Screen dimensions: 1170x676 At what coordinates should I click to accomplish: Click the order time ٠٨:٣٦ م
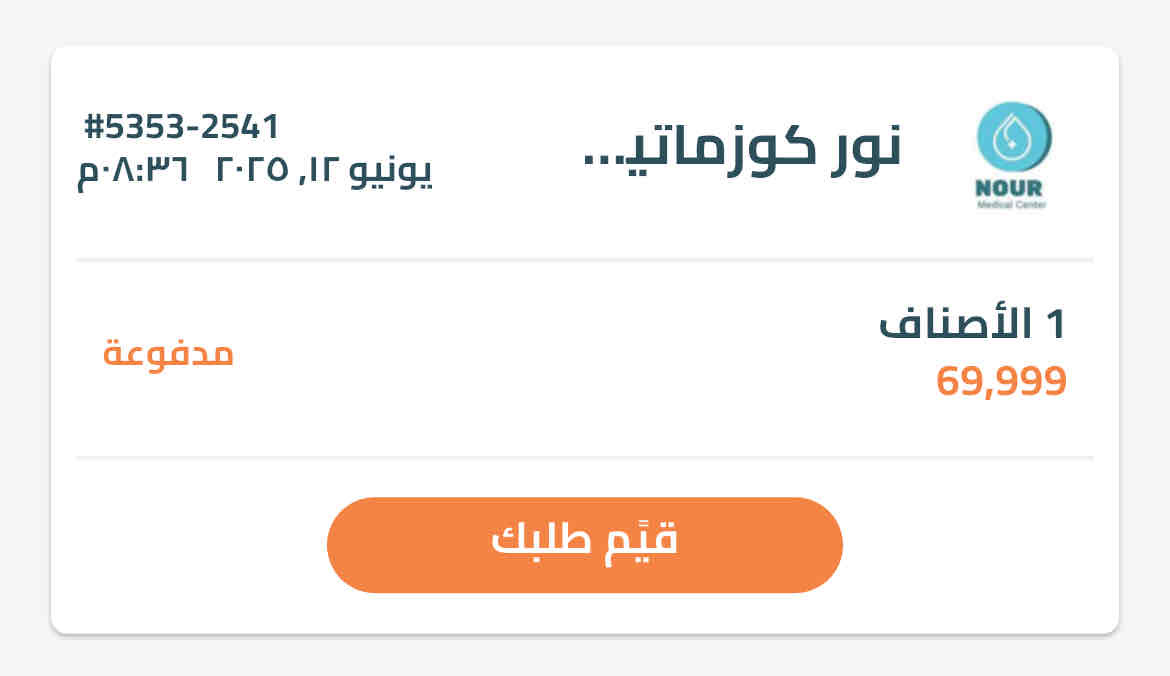coord(133,170)
